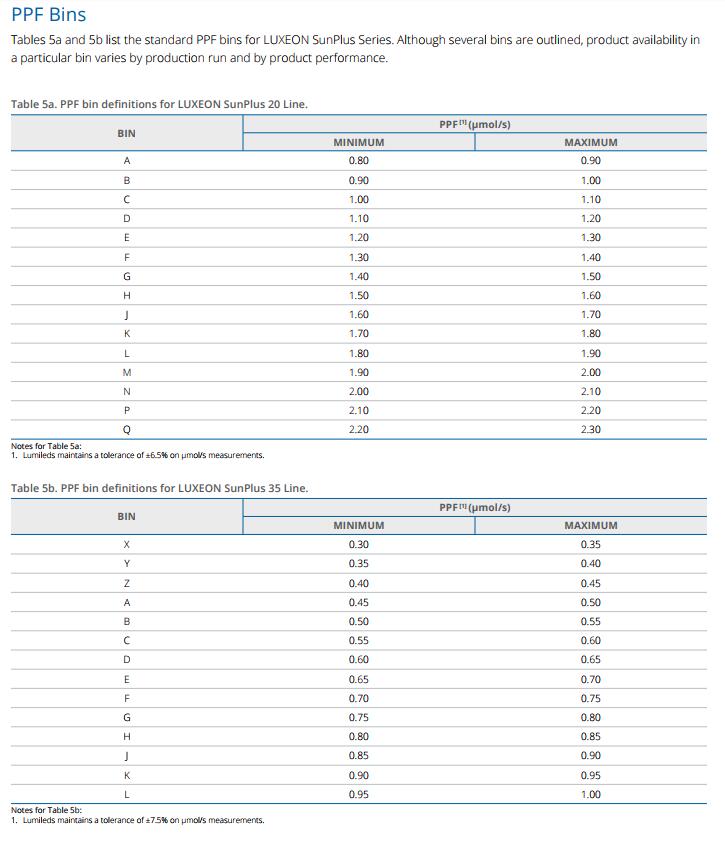Select bin letter C in Table 5a
The height and width of the screenshot is (843, 725).
point(127,199)
